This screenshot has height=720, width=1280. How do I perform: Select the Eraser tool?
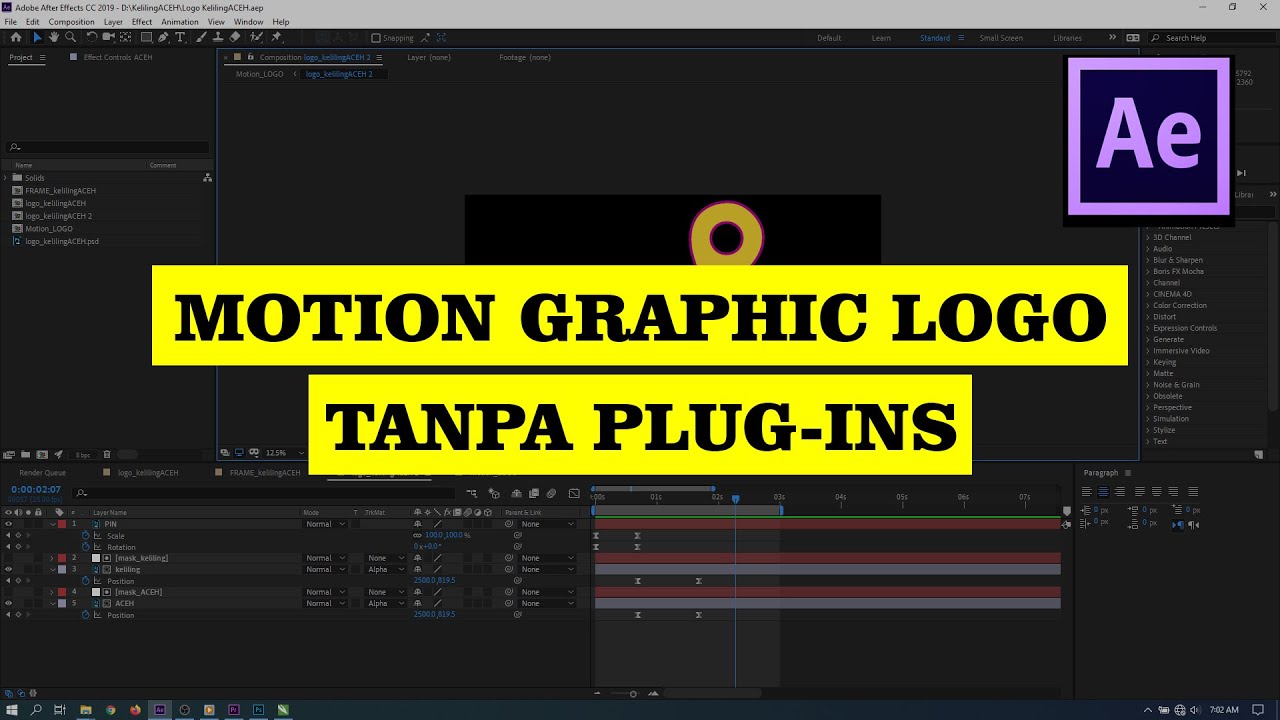[235, 37]
